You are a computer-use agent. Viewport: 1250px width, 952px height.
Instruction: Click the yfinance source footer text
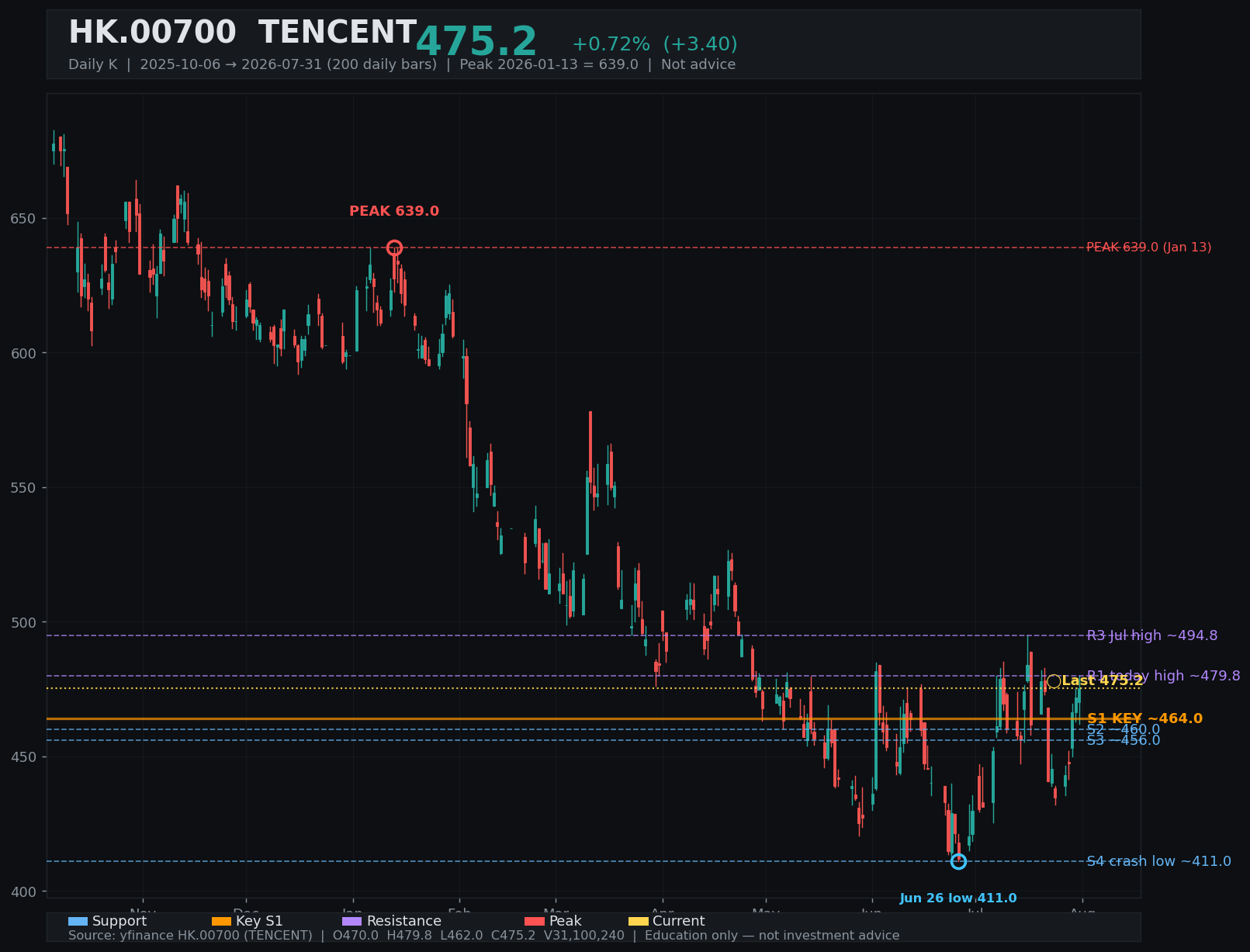point(483,936)
